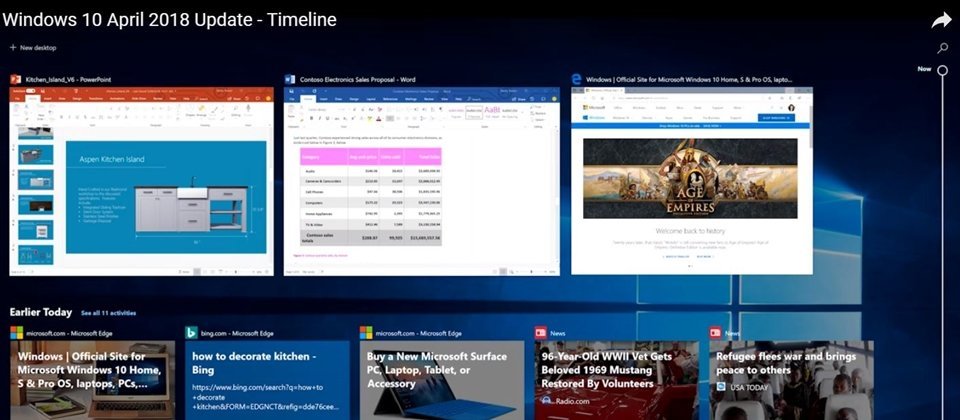The width and height of the screenshot is (960, 420).
Task: Select the Now marker on the timeline
Action: coord(942,70)
